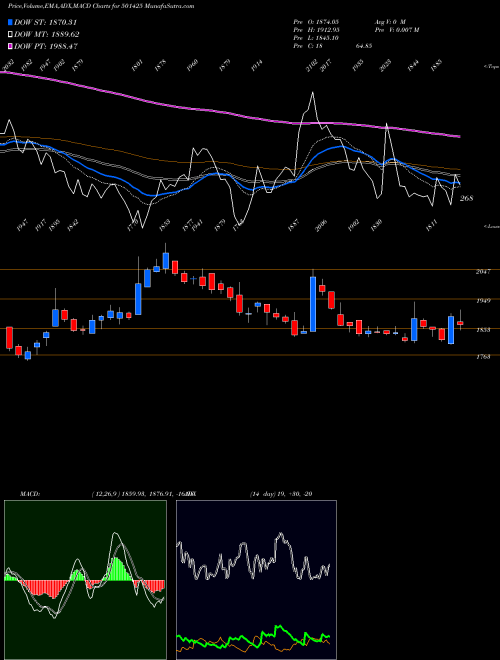Click the blue DOW ST legend swatch
The height and width of the screenshot is (660, 500).
10,22
